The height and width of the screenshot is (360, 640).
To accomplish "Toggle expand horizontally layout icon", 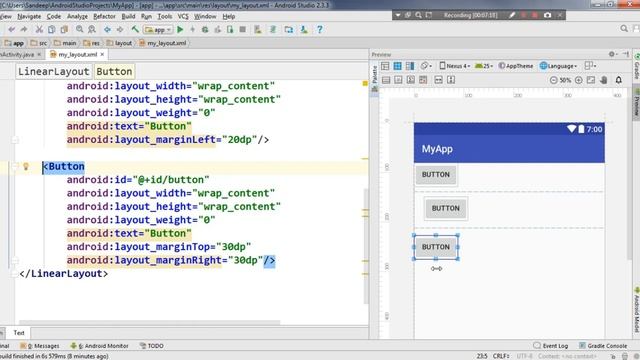I will coord(438,80).
